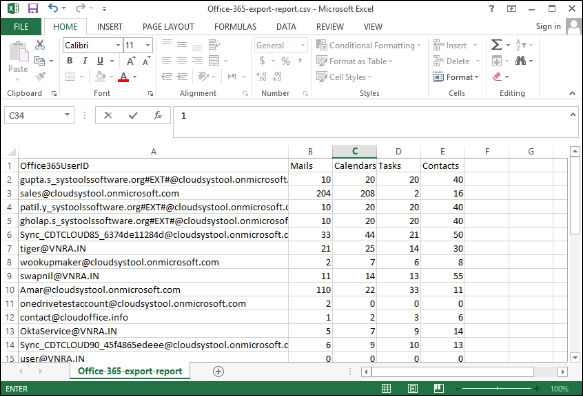The image size is (583, 396).
Task: Click the Save icon in quick access toolbar
Action: tap(33, 8)
